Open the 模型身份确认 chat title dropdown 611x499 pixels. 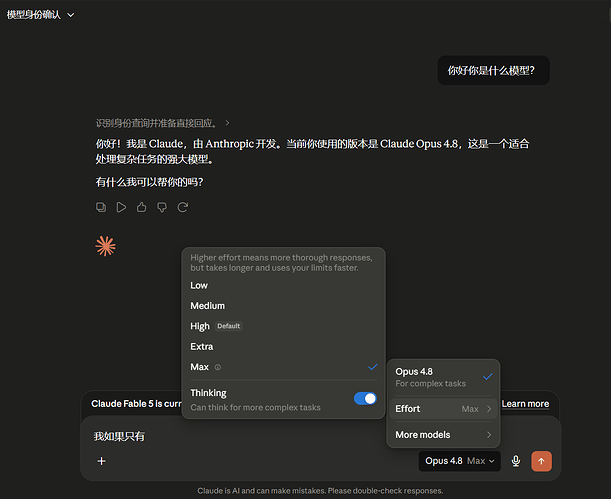(41, 15)
